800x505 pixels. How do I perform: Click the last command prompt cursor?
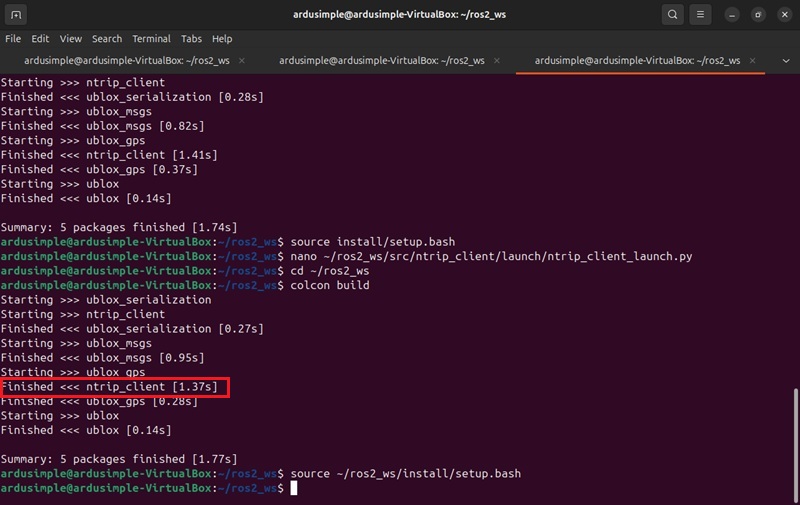click(x=293, y=488)
